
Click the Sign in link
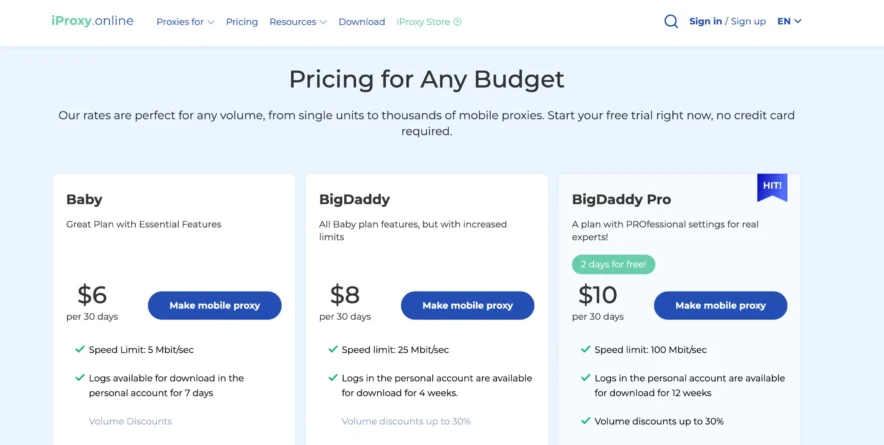(705, 21)
